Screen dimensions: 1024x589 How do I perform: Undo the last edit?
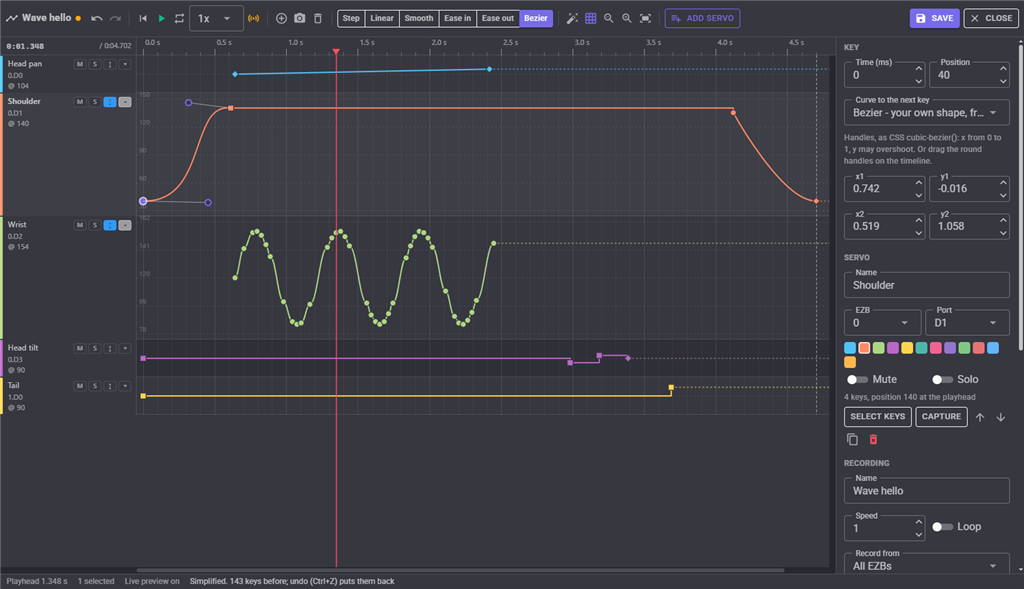(x=97, y=18)
